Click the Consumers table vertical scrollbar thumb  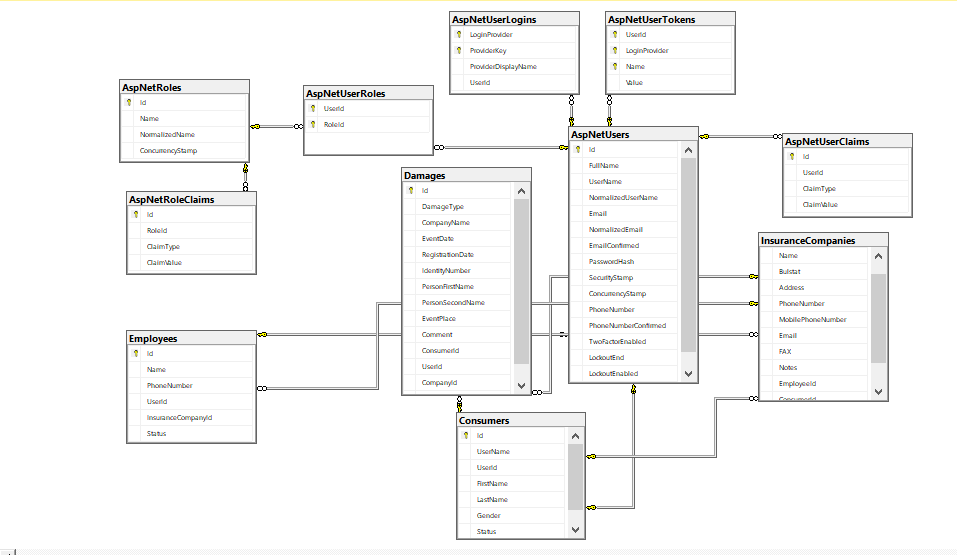click(x=575, y=477)
